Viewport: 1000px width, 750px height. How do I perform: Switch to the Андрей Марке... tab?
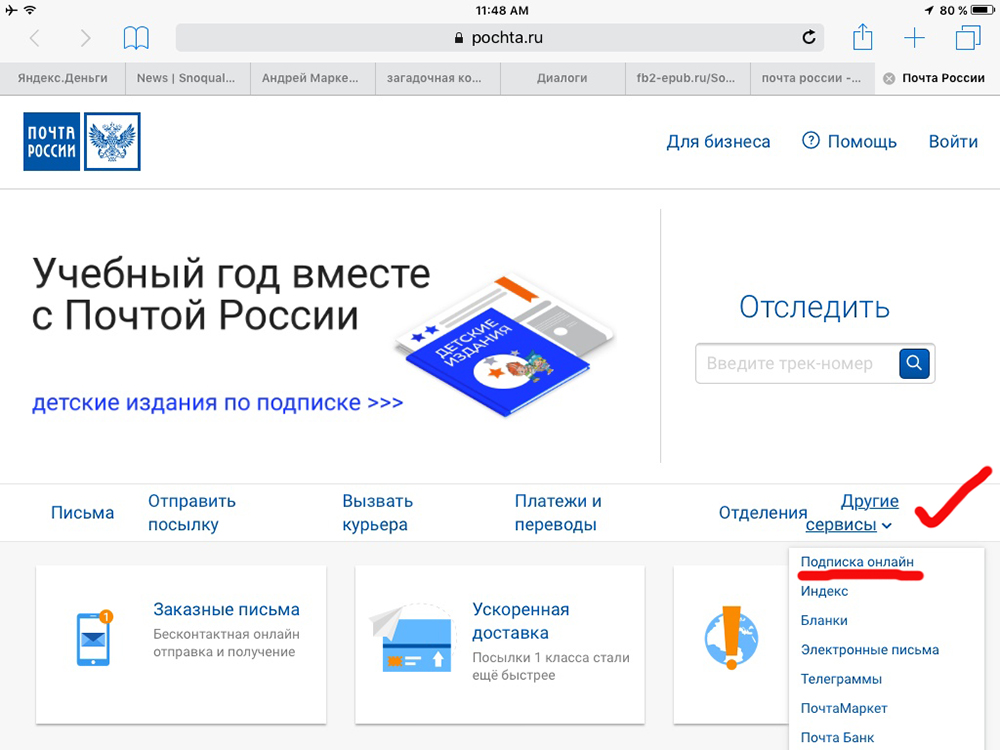(311, 78)
